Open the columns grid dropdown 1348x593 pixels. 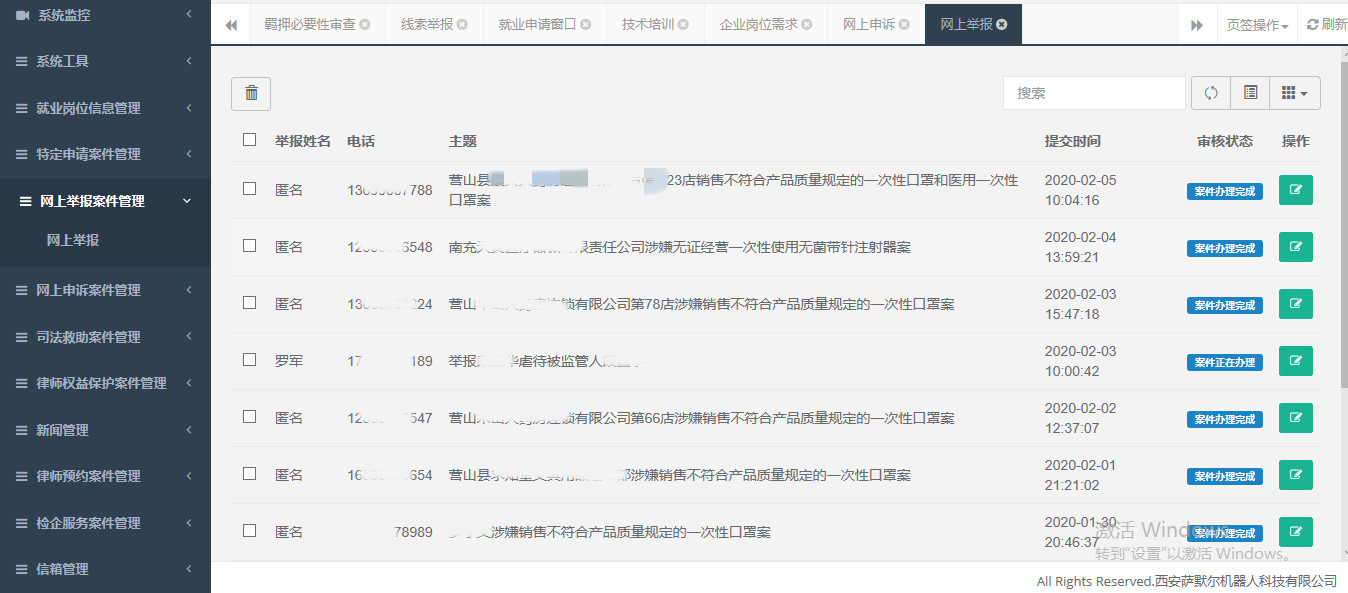tap(1294, 93)
